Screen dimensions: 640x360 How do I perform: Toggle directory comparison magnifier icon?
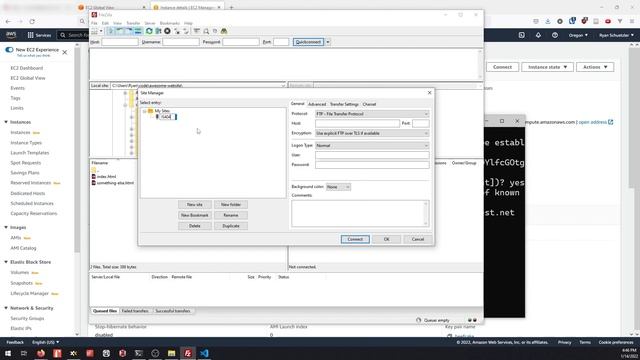pyautogui.click(x=206, y=31)
